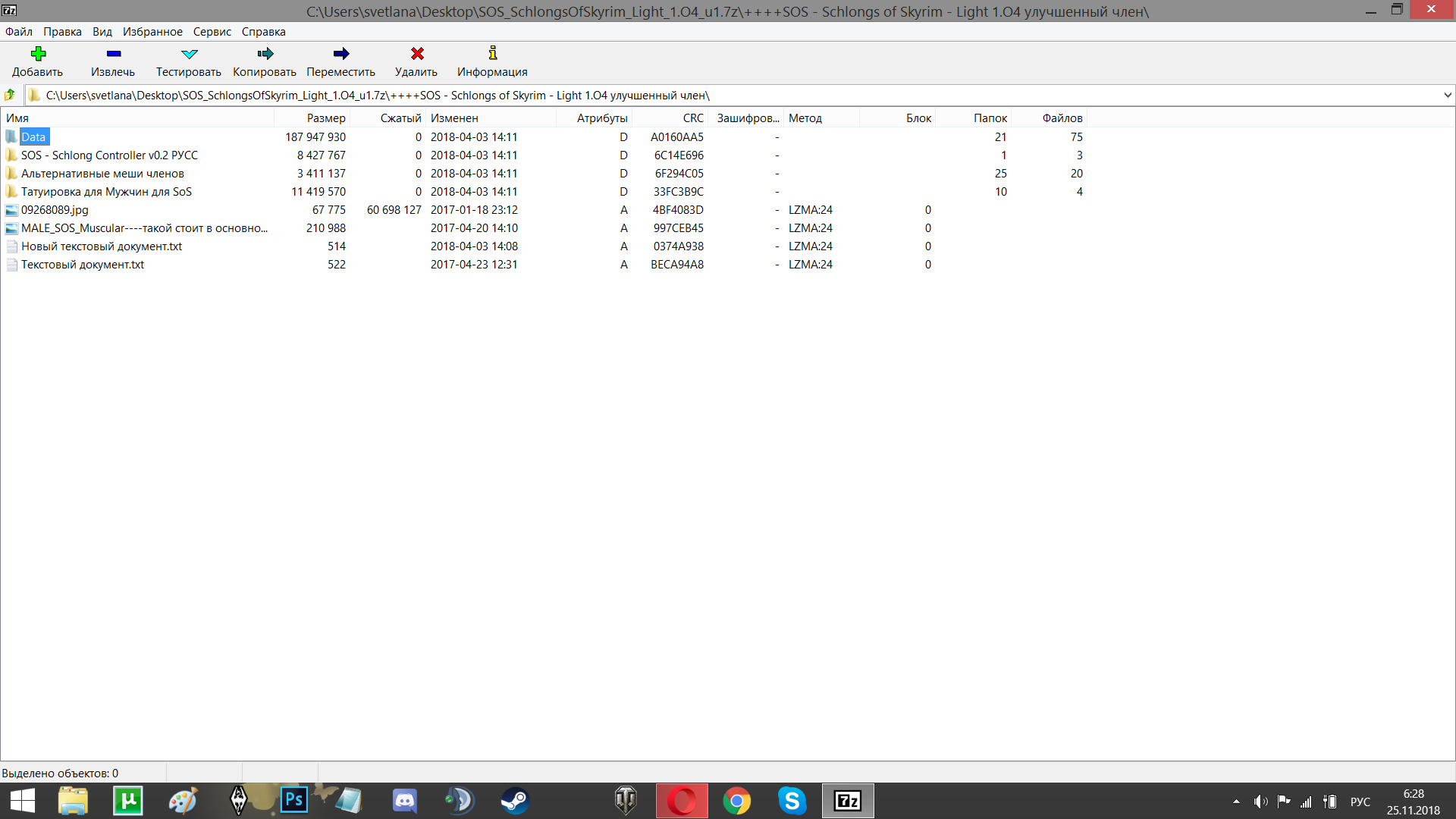Select the 'Татуировка для Мужчин для SoS' folder
Screen dimensions: 1456x819
[x=106, y=192]
